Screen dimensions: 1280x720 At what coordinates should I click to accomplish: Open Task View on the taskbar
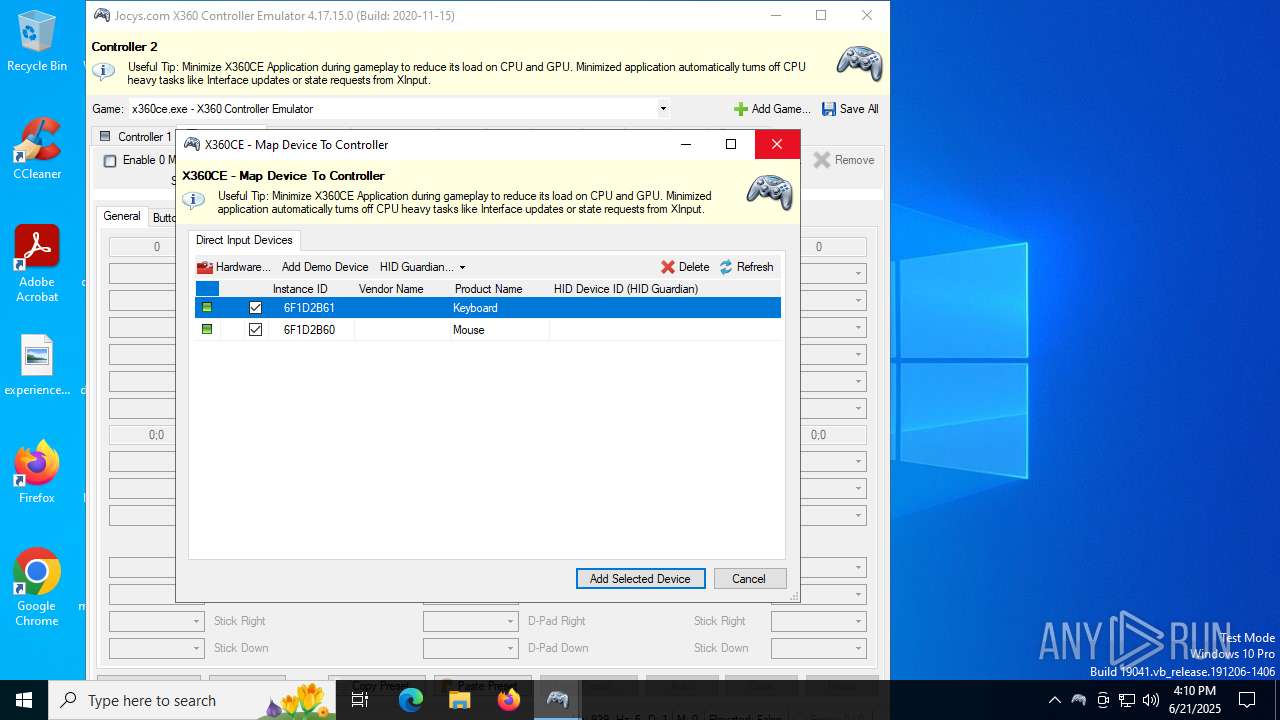360,700
